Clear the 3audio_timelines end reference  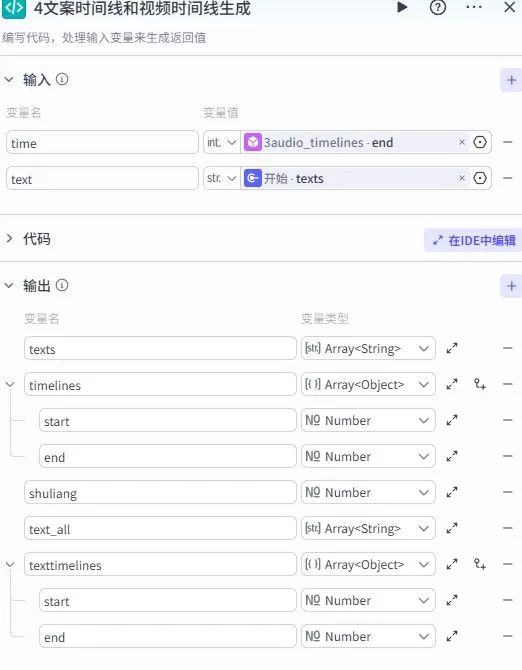coord(462,142)
